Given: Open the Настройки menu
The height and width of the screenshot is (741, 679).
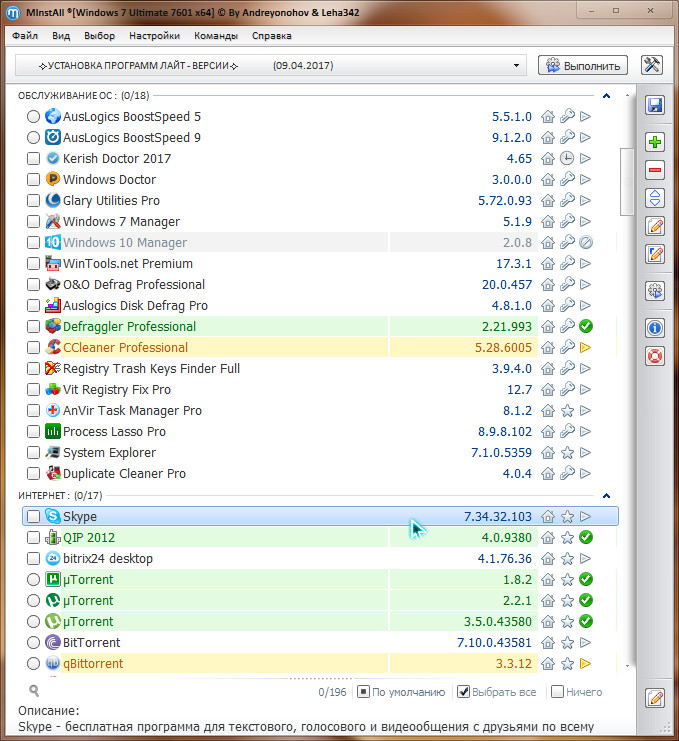Looking at the screenshot, I should click(x=155, y=36).
